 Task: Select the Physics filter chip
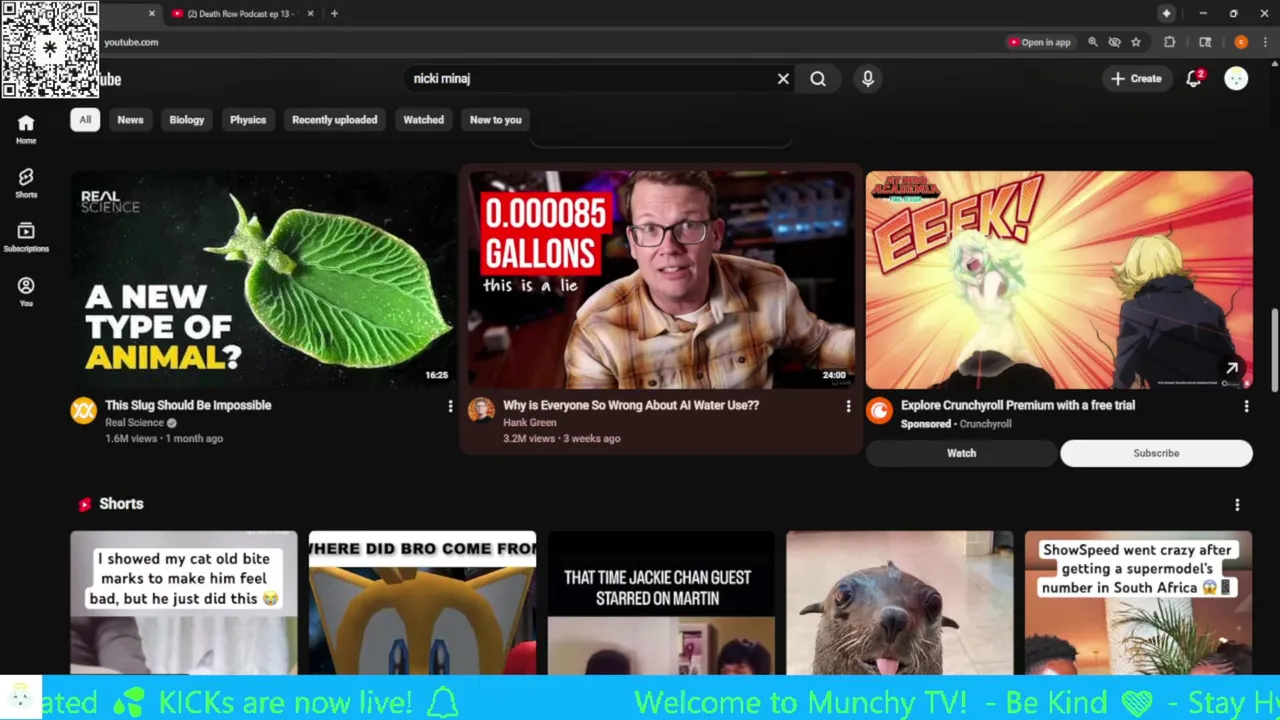[248, 120]
